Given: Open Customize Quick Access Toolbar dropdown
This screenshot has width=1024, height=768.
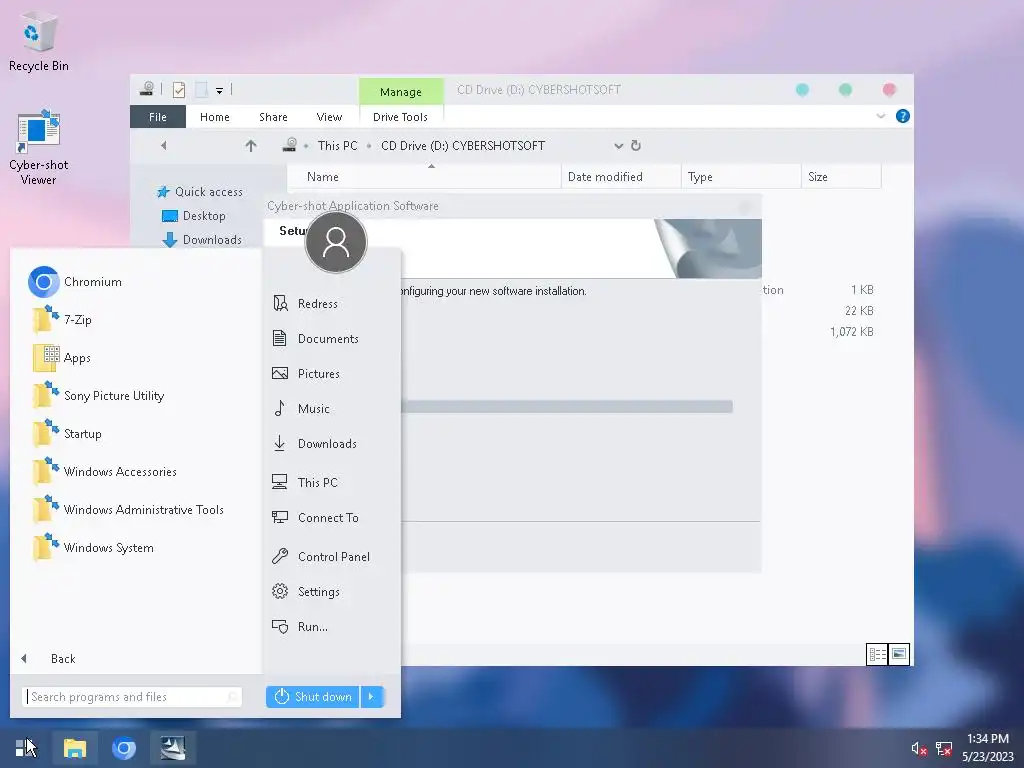Looking at the screenshot, I should click(219, 91).
